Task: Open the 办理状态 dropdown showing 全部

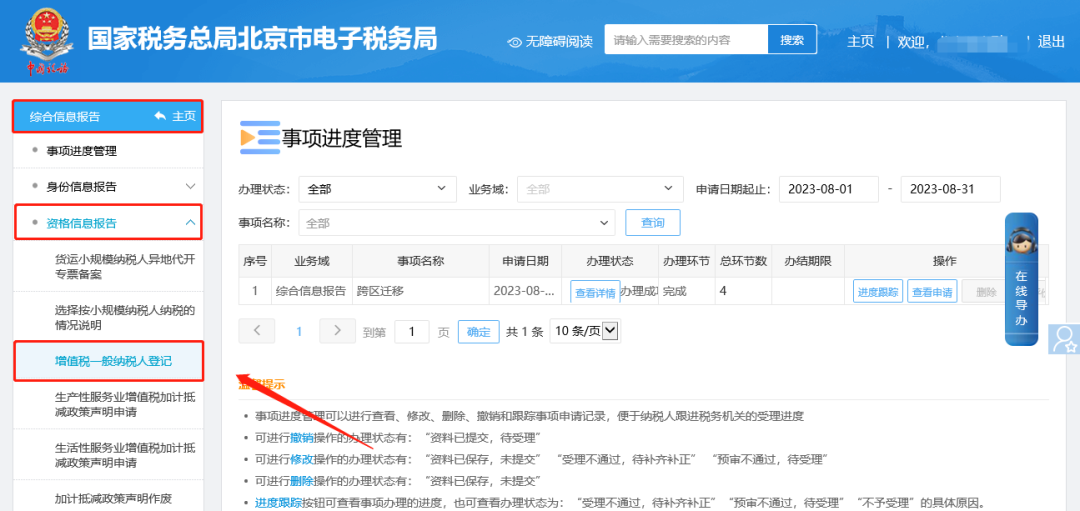Action: pyautogui.click(x=377, y=189)
